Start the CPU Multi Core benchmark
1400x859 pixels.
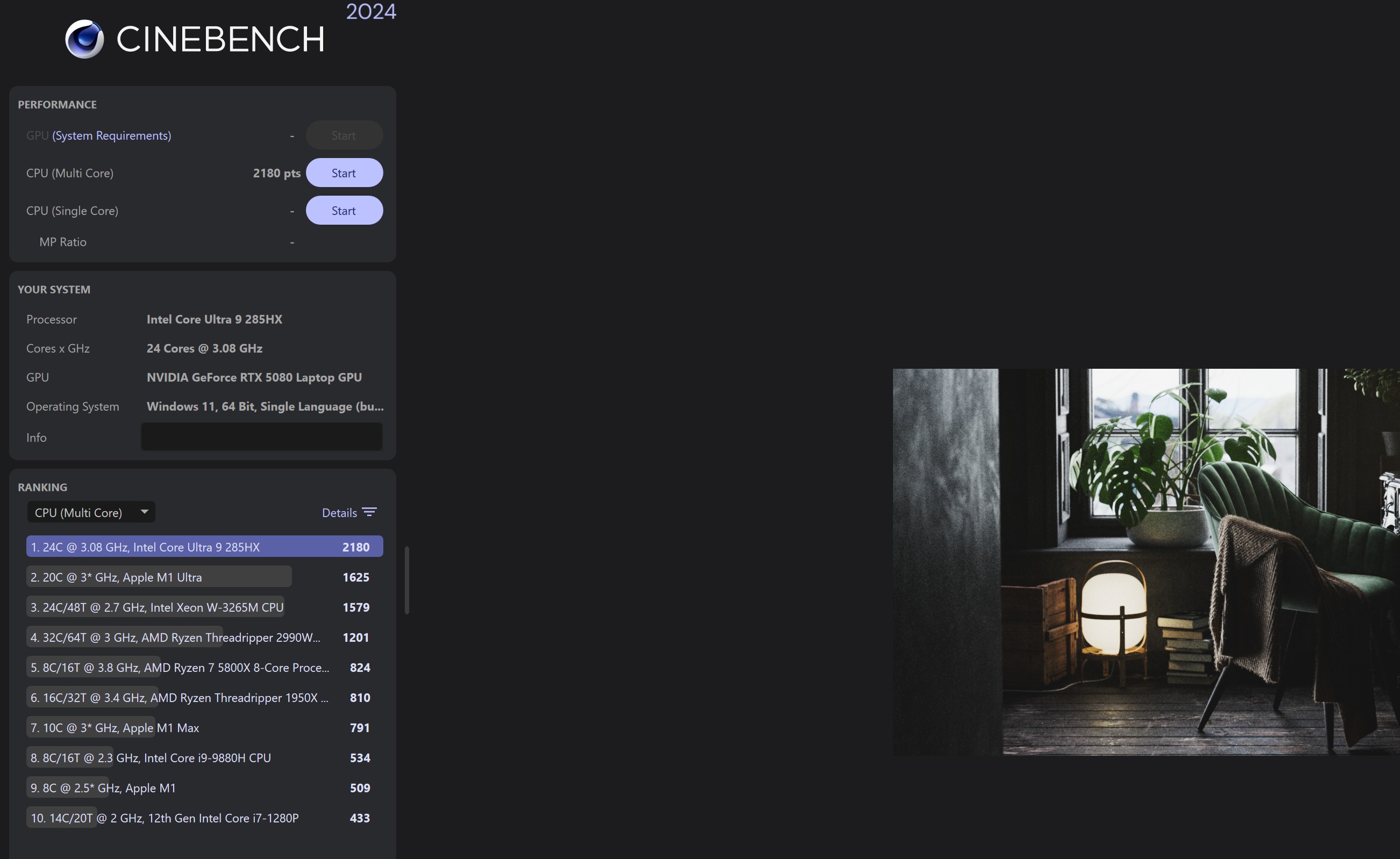click(344, 173)
